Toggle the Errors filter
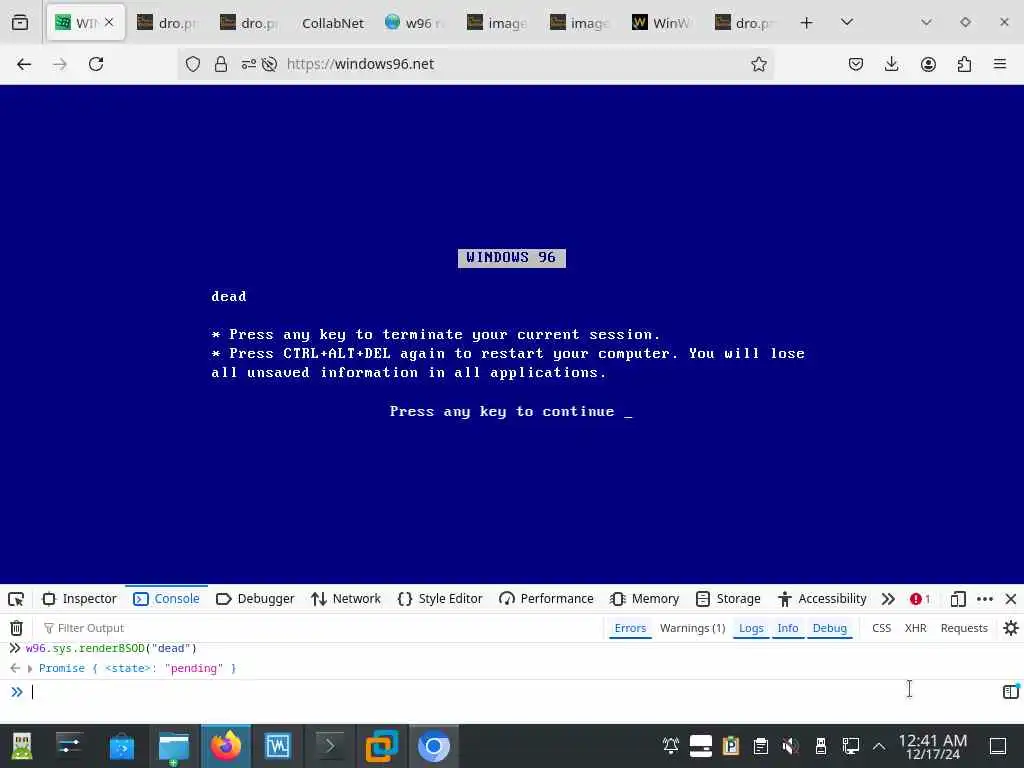1024x768 pixels. point(630,628)
